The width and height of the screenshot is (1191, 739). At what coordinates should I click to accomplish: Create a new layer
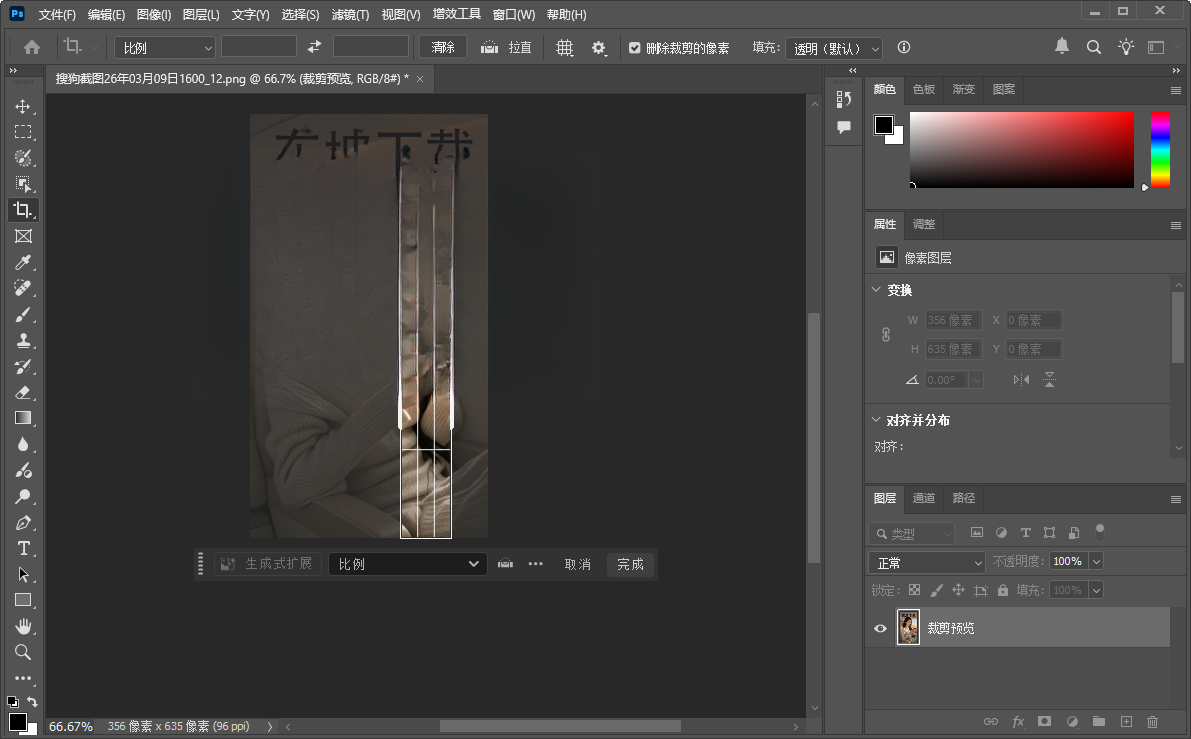pos(1126,722)
